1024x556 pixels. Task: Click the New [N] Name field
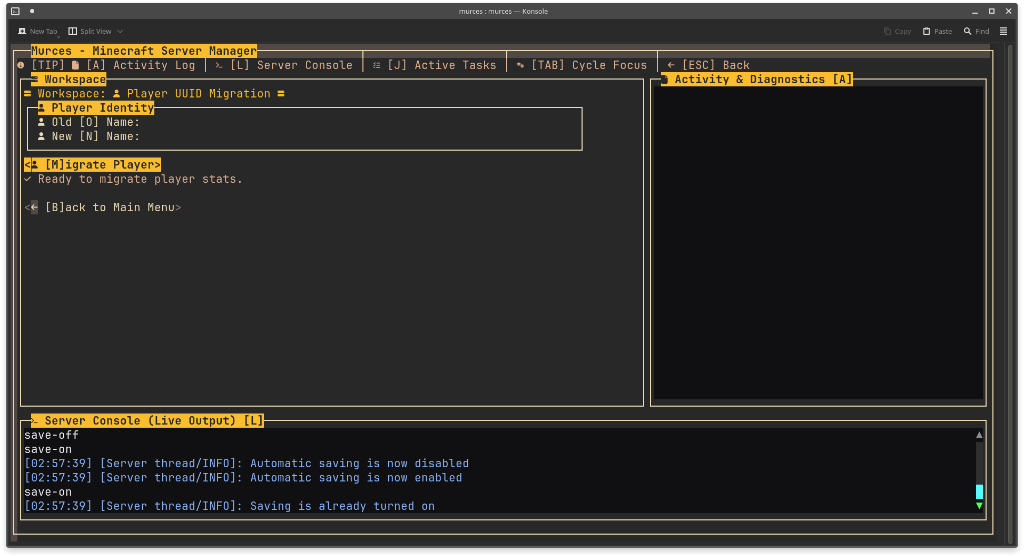coord(304,137)
